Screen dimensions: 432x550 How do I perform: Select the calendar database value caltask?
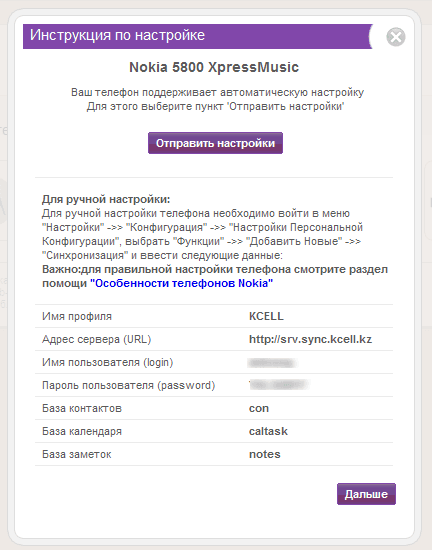(268, 431)
